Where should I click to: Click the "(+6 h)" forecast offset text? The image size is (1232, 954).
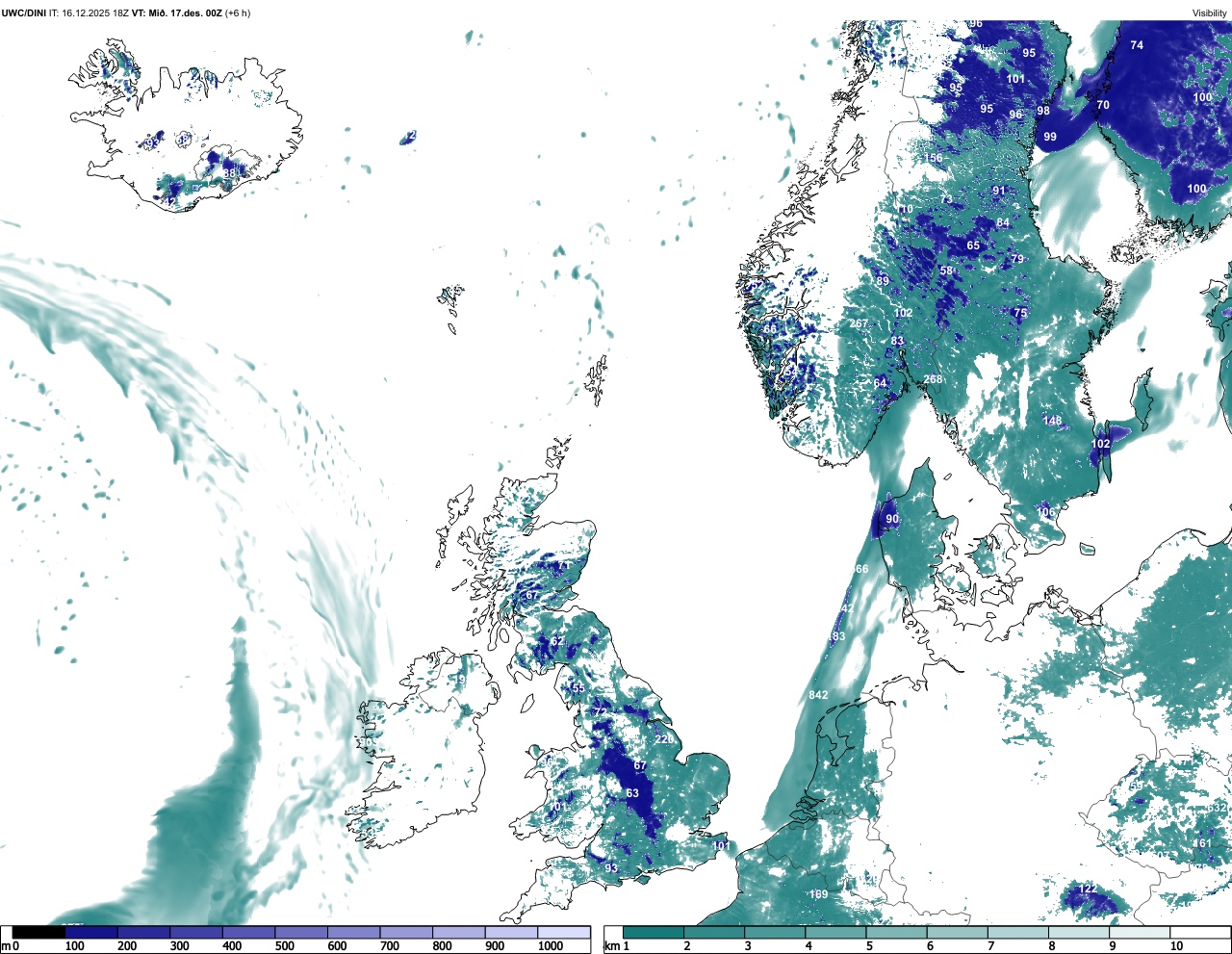[238, 13]
